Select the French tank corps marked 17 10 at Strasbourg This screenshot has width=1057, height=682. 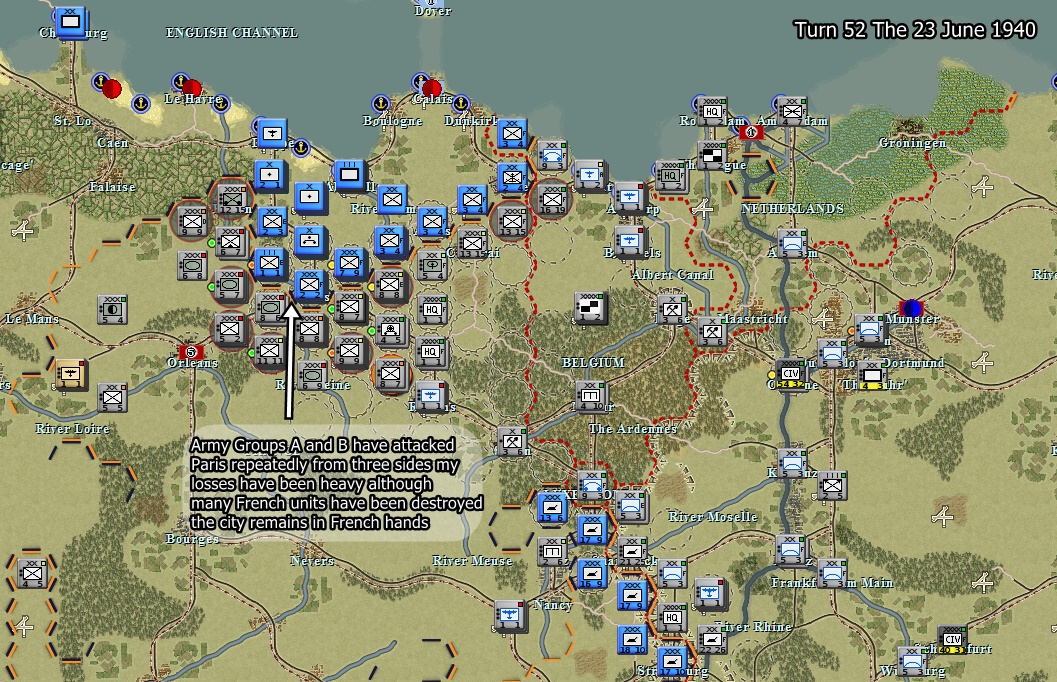point(671,661)
